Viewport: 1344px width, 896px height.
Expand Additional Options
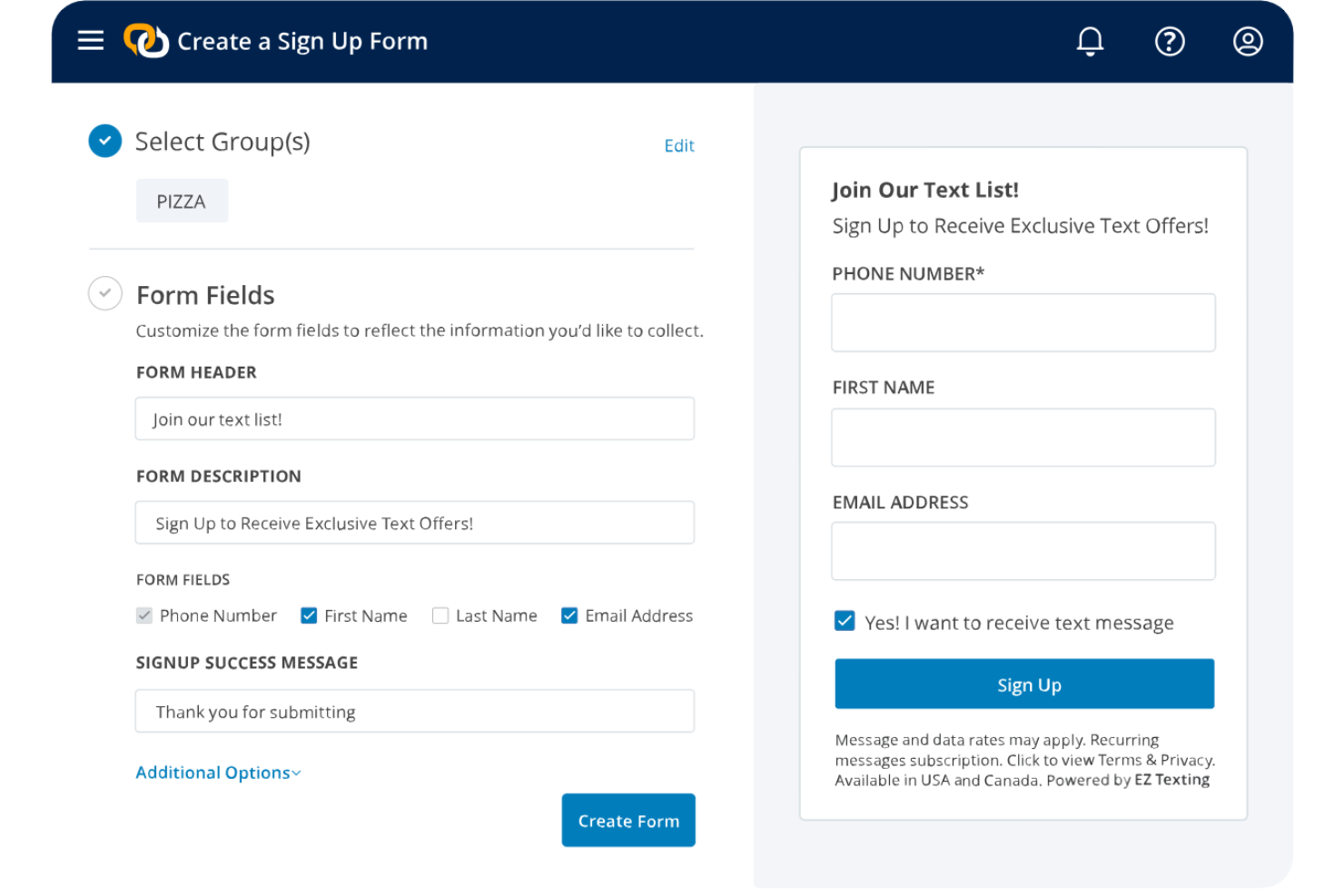pos(218,773)
